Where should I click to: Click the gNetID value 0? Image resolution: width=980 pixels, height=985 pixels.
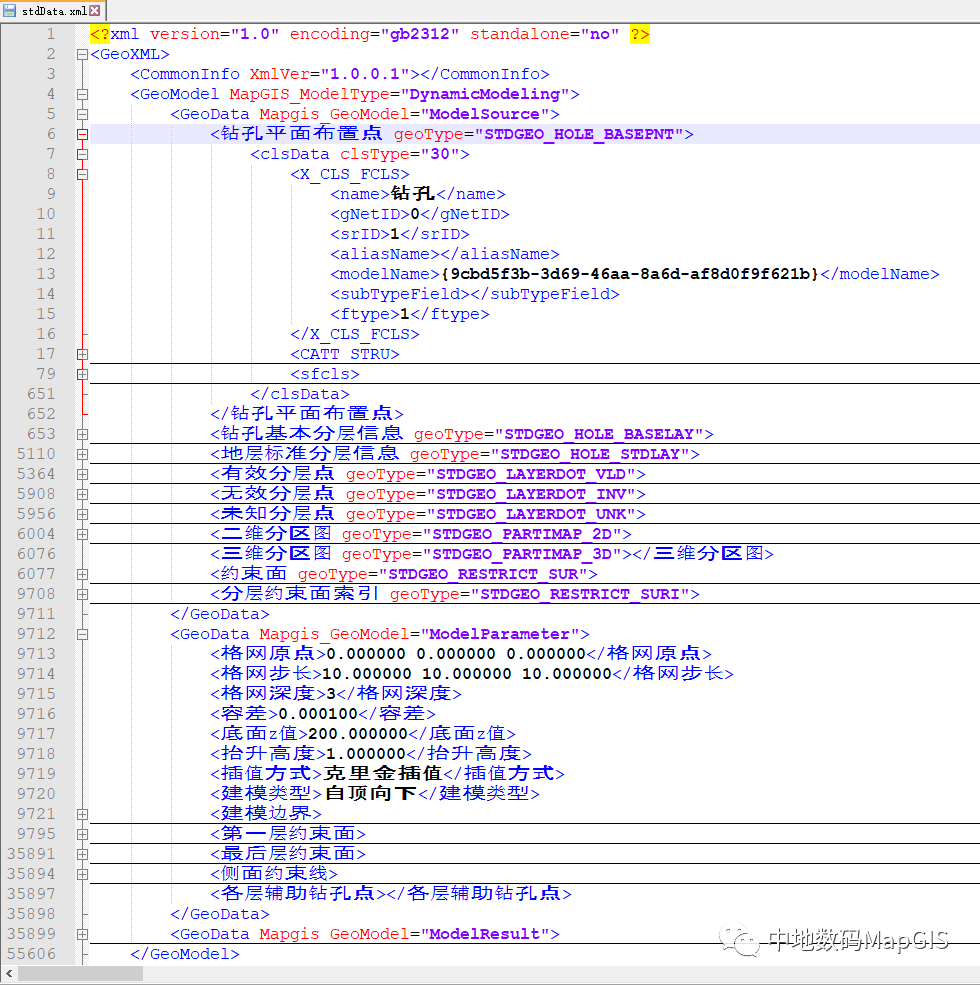pos(415,214)
